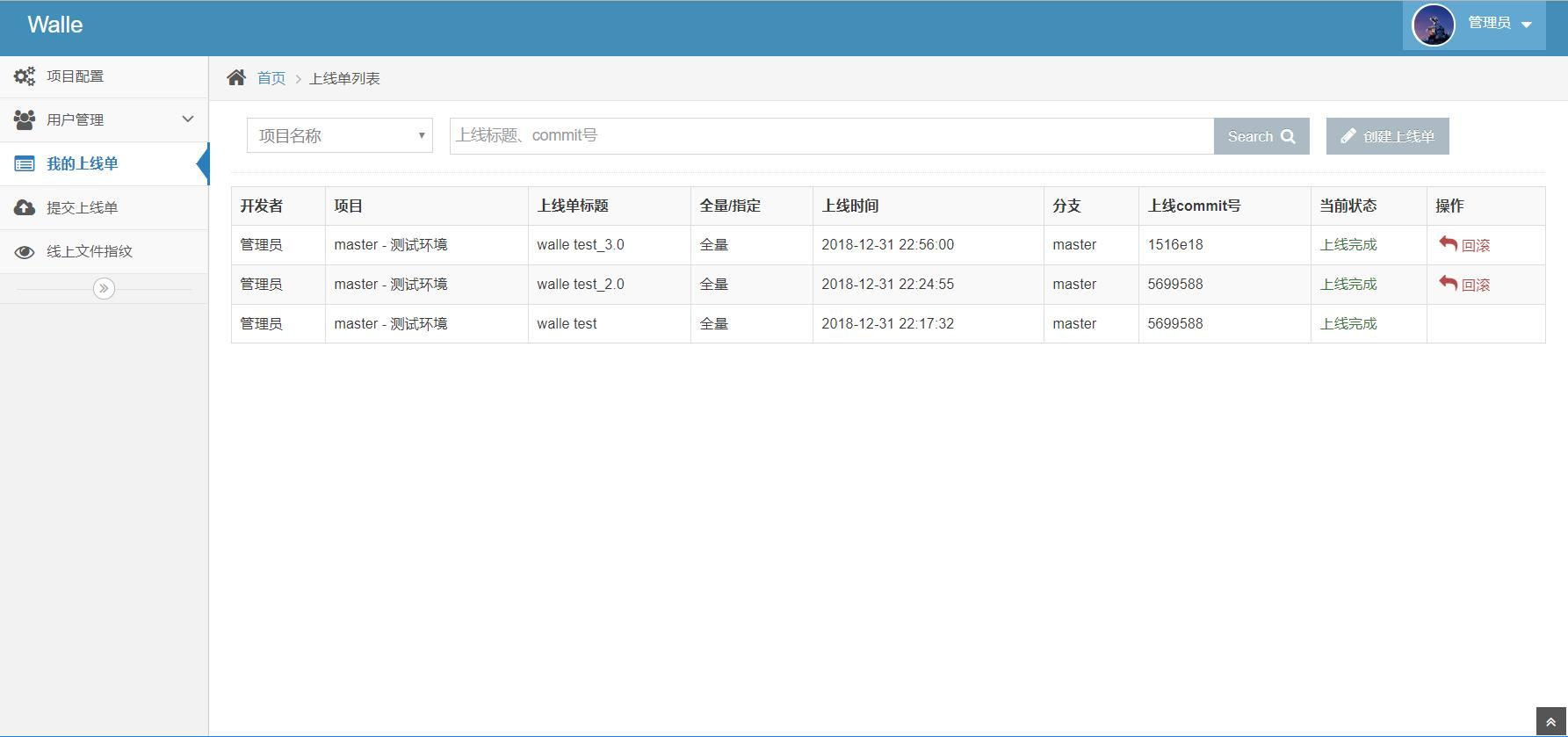Select 我的上线单 in the sidebar
The width and height of the screenshot is (1568, 737).
105,163
